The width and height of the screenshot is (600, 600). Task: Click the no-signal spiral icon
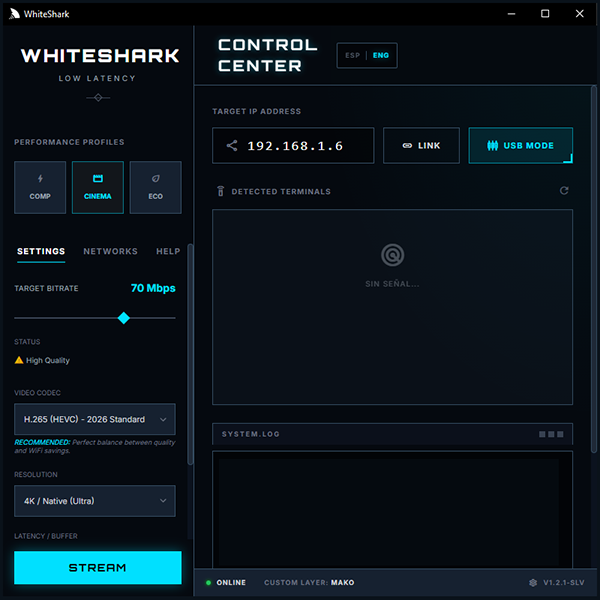click(392, 255)
